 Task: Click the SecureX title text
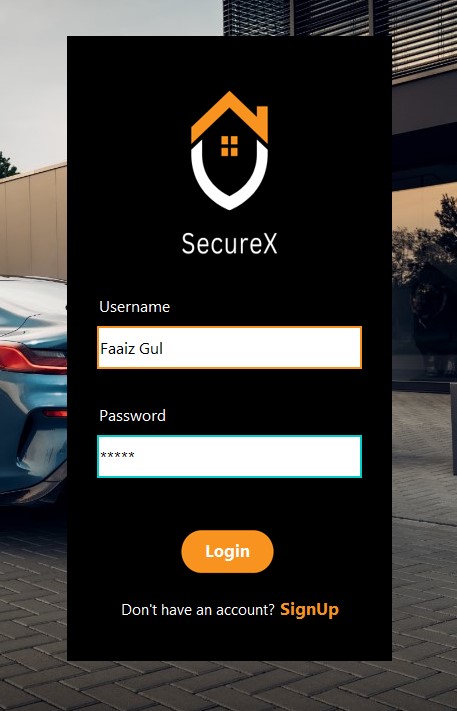229,244
